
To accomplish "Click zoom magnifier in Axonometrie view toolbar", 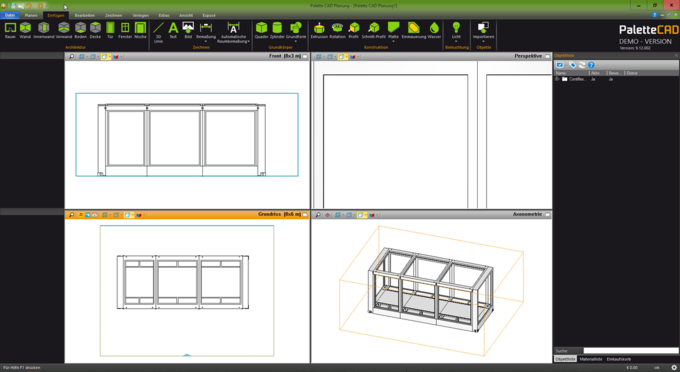I will (318, 215).
